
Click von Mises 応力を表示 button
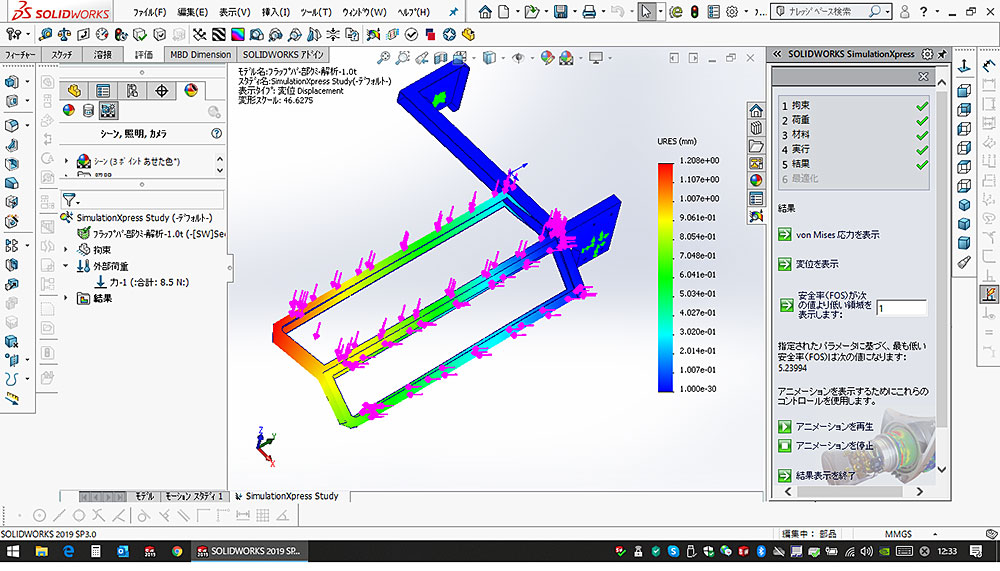pos(785,235)
